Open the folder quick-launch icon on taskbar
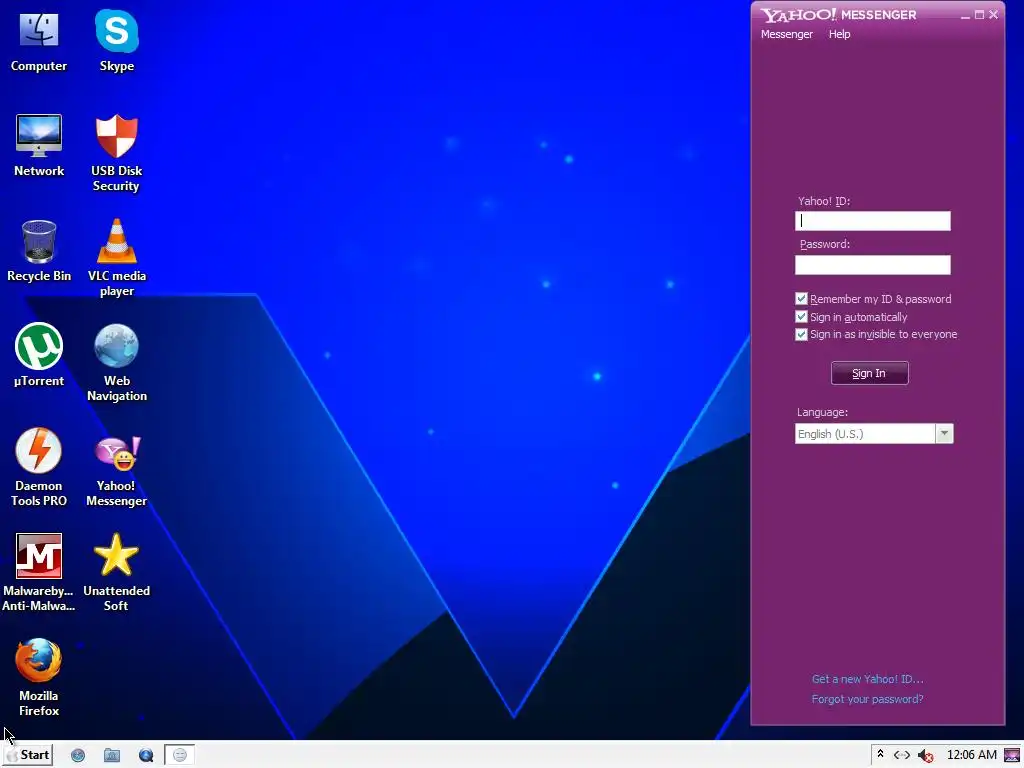The width and height of the screenshot is (1024, 768). pos(112,756)
